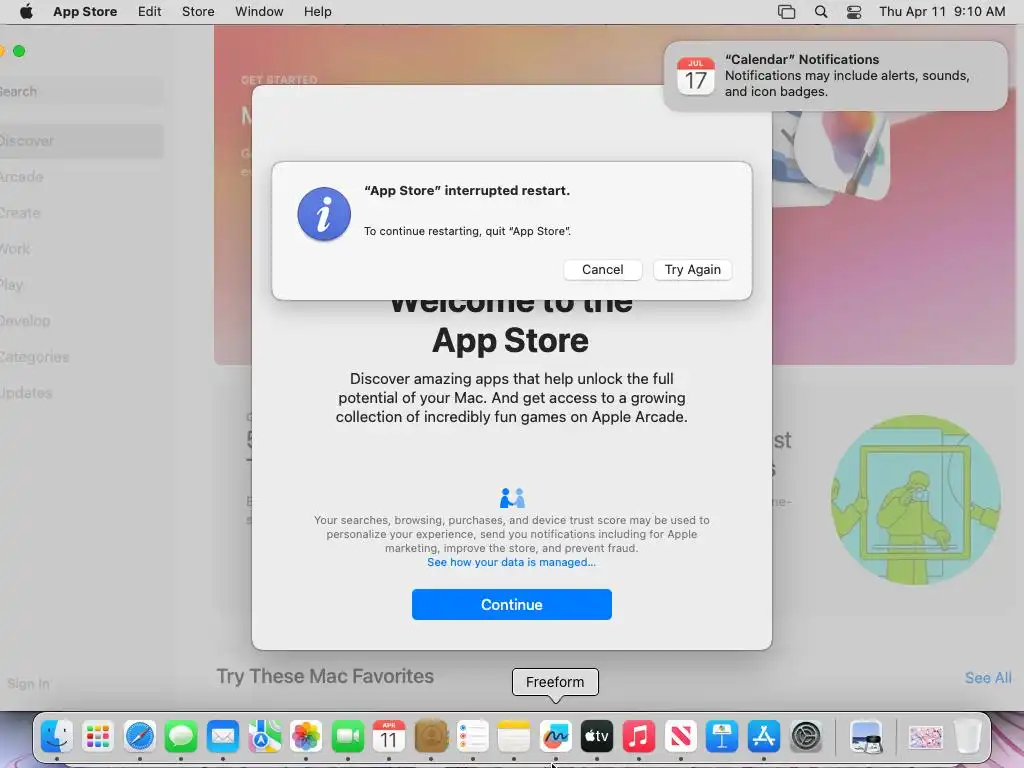Open the App Store menu
This screenshot has width=1024, height=768.
point(85,12)
